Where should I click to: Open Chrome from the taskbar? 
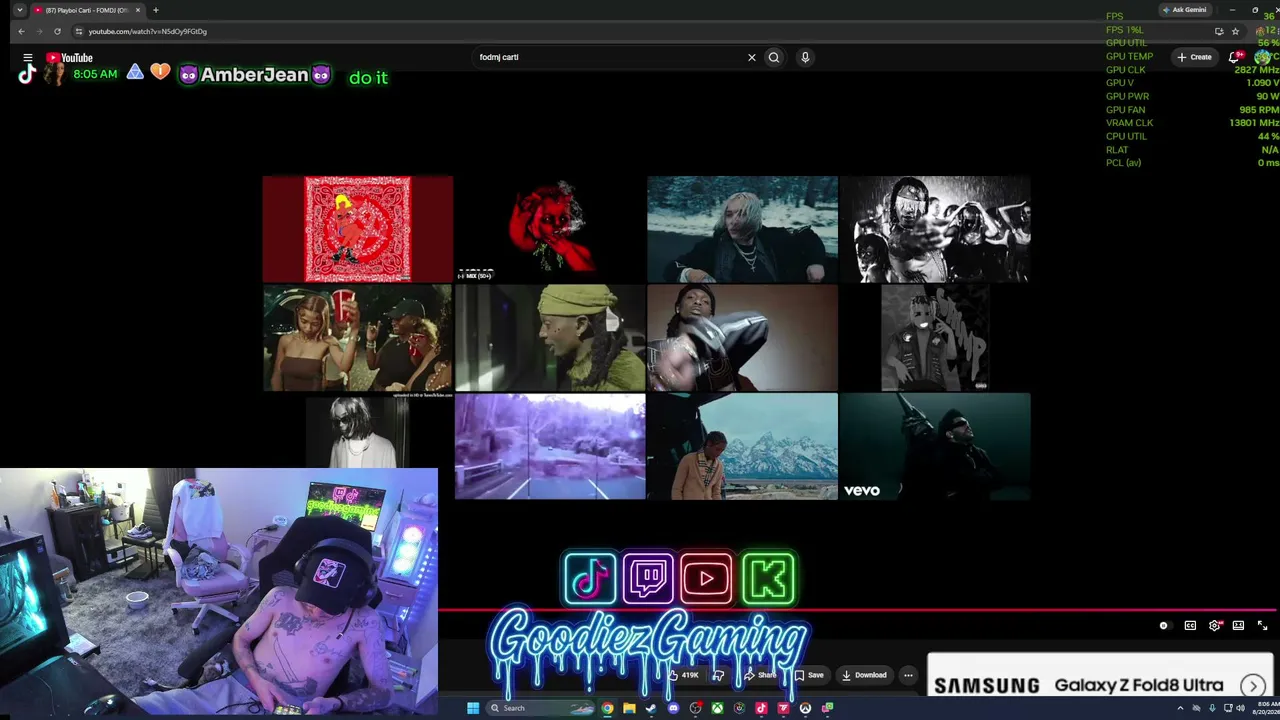[x=607, y=708]
